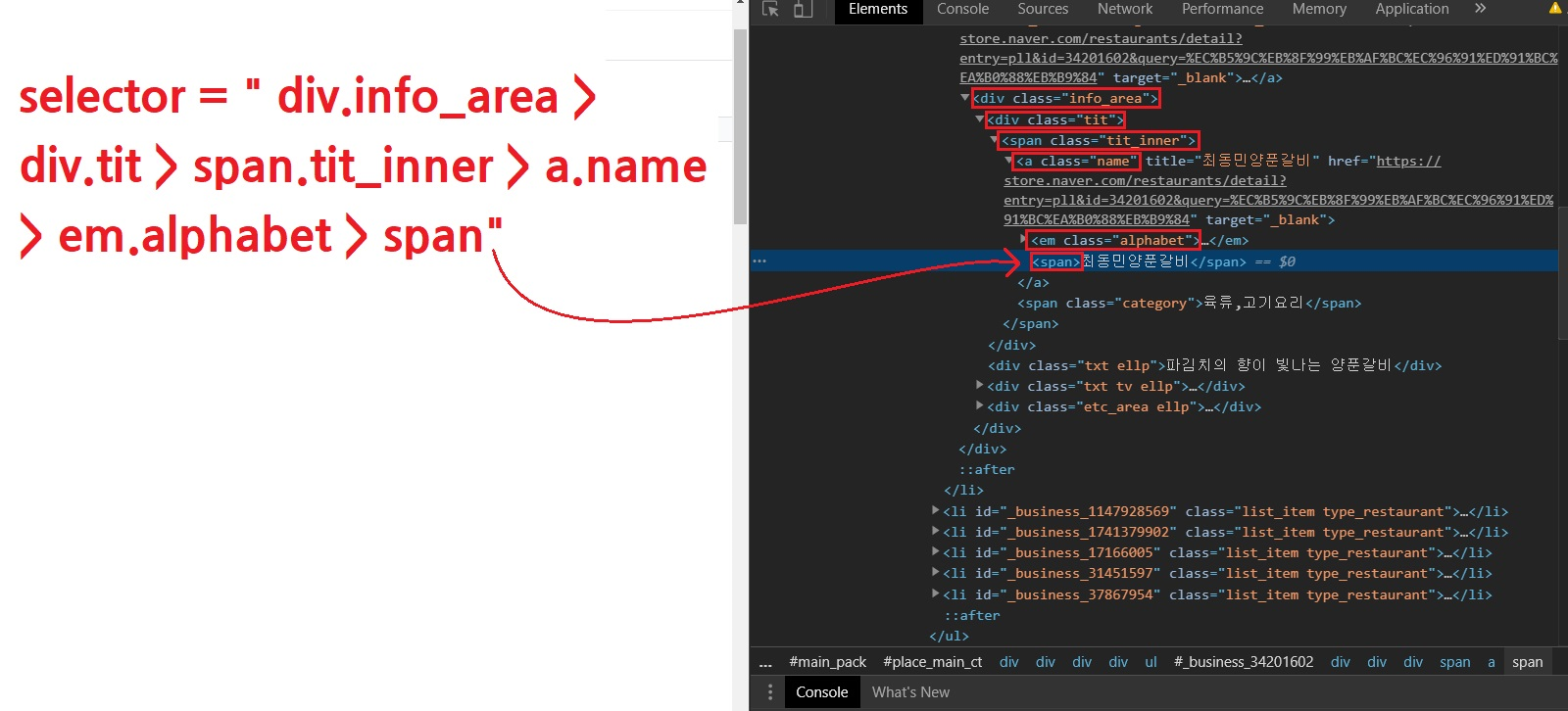Expand the div class="etc_area ellp" node

979,406
